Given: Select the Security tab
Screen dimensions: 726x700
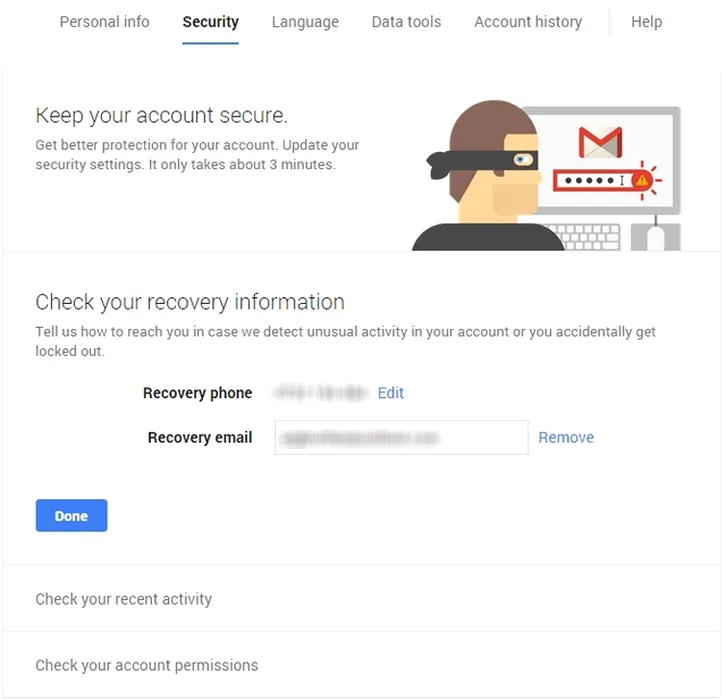Looking at the screenshot, I should 211,22.
